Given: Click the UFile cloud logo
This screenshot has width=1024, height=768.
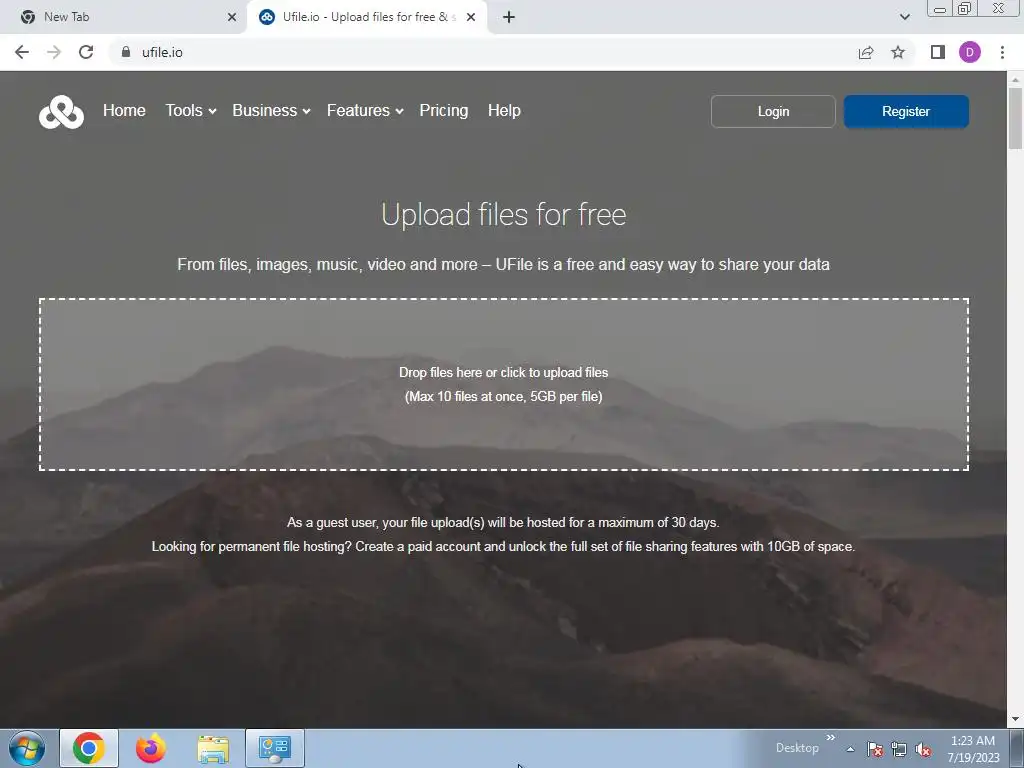Looking at the screenshot, I should (x=61, y=112).
